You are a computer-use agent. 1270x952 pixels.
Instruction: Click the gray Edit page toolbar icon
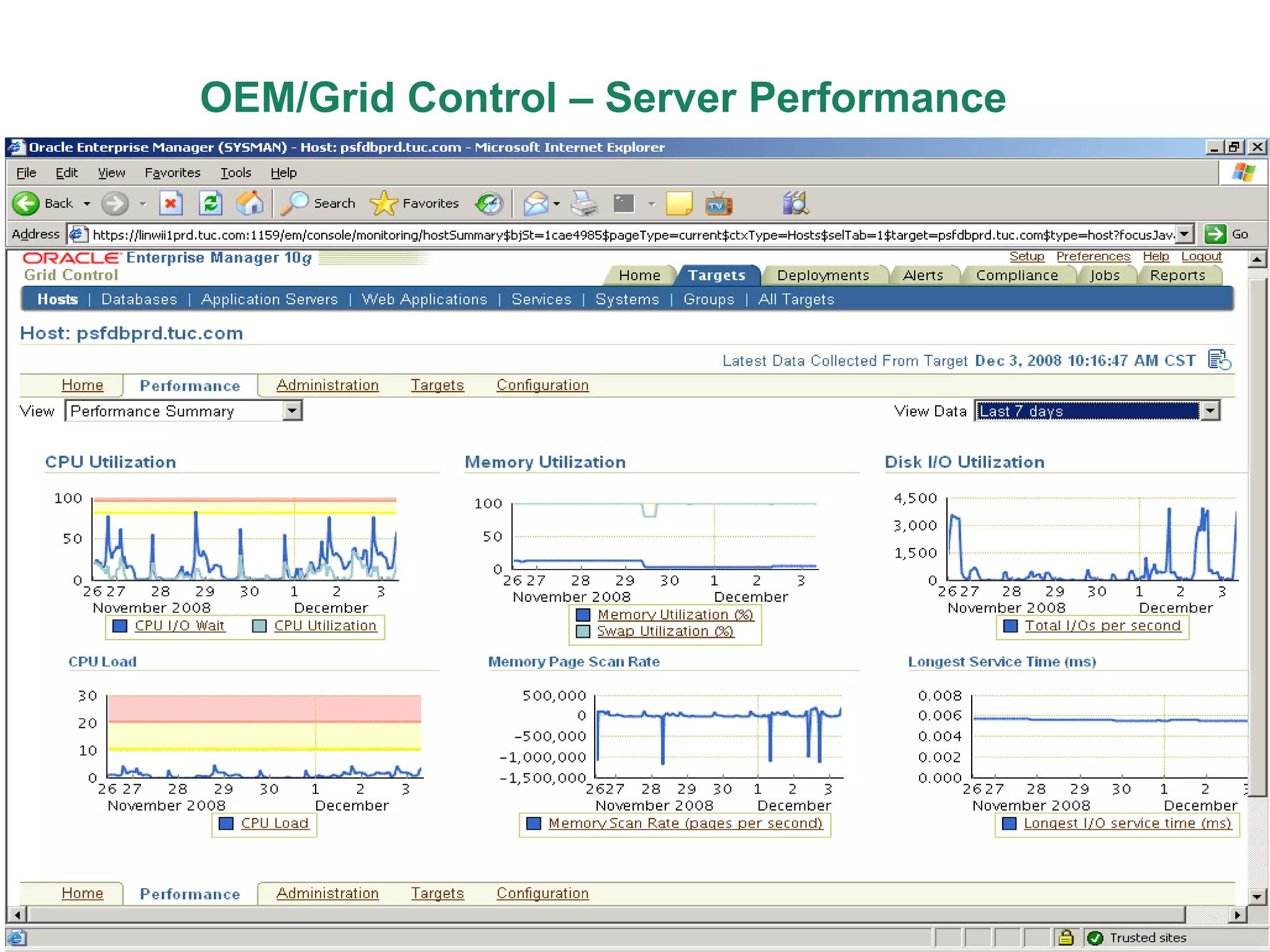pos(624,203)
